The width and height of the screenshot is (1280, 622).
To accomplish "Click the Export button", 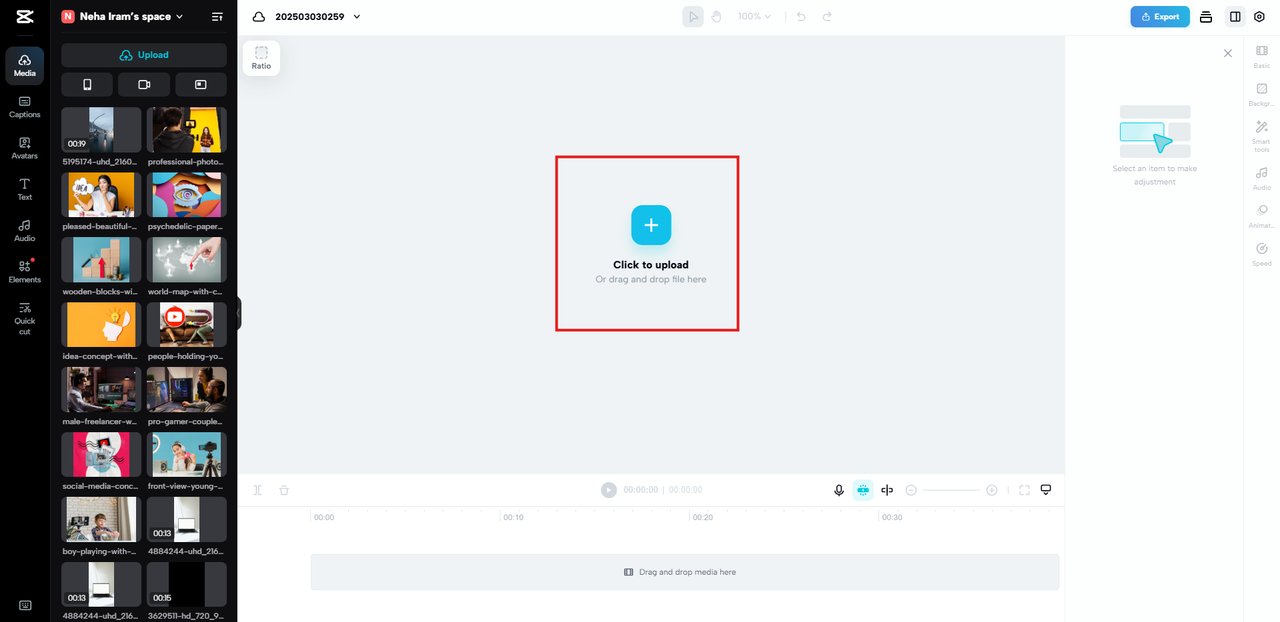I will [1160, 17].
